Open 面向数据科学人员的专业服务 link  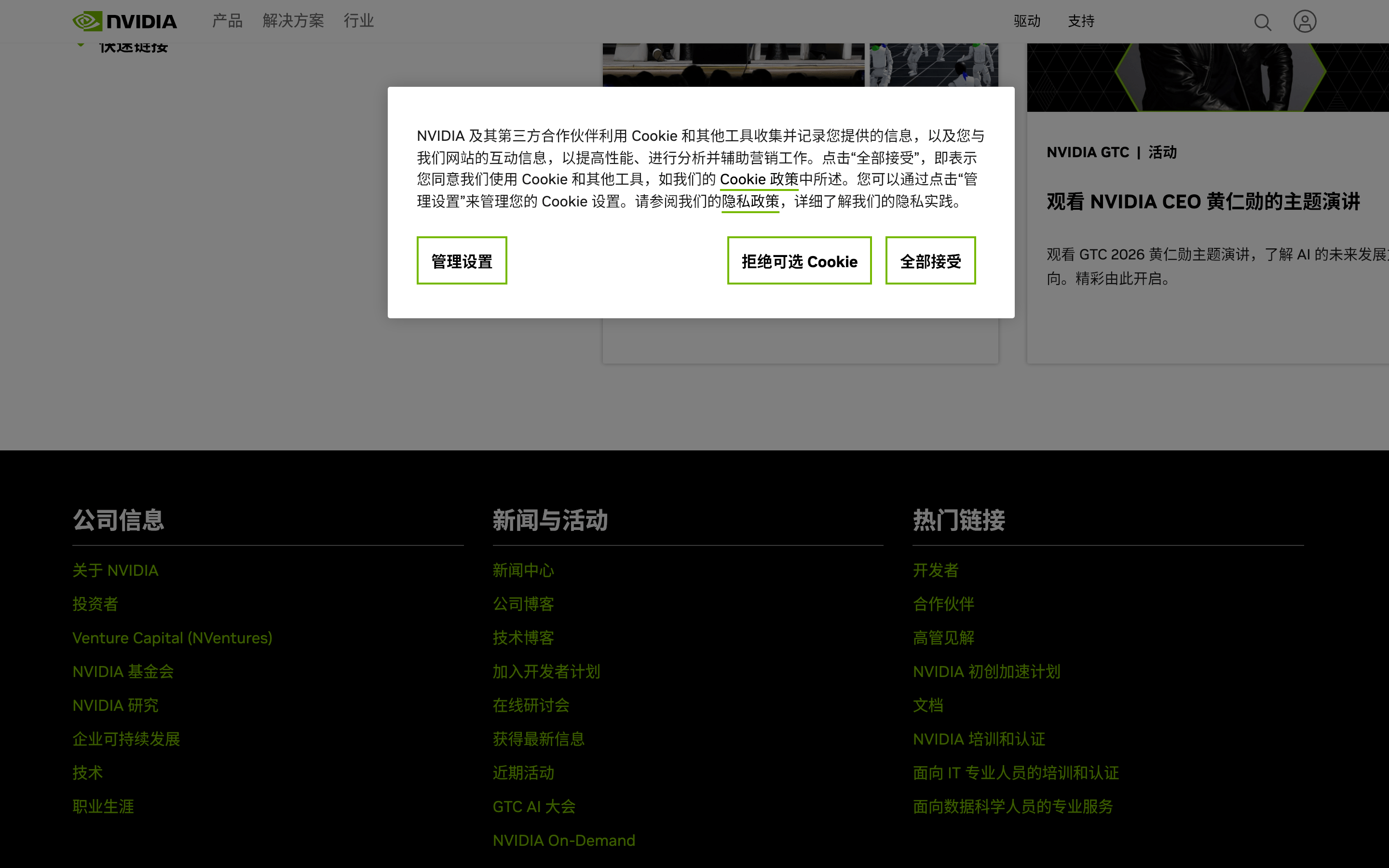tap(1013, 807)
